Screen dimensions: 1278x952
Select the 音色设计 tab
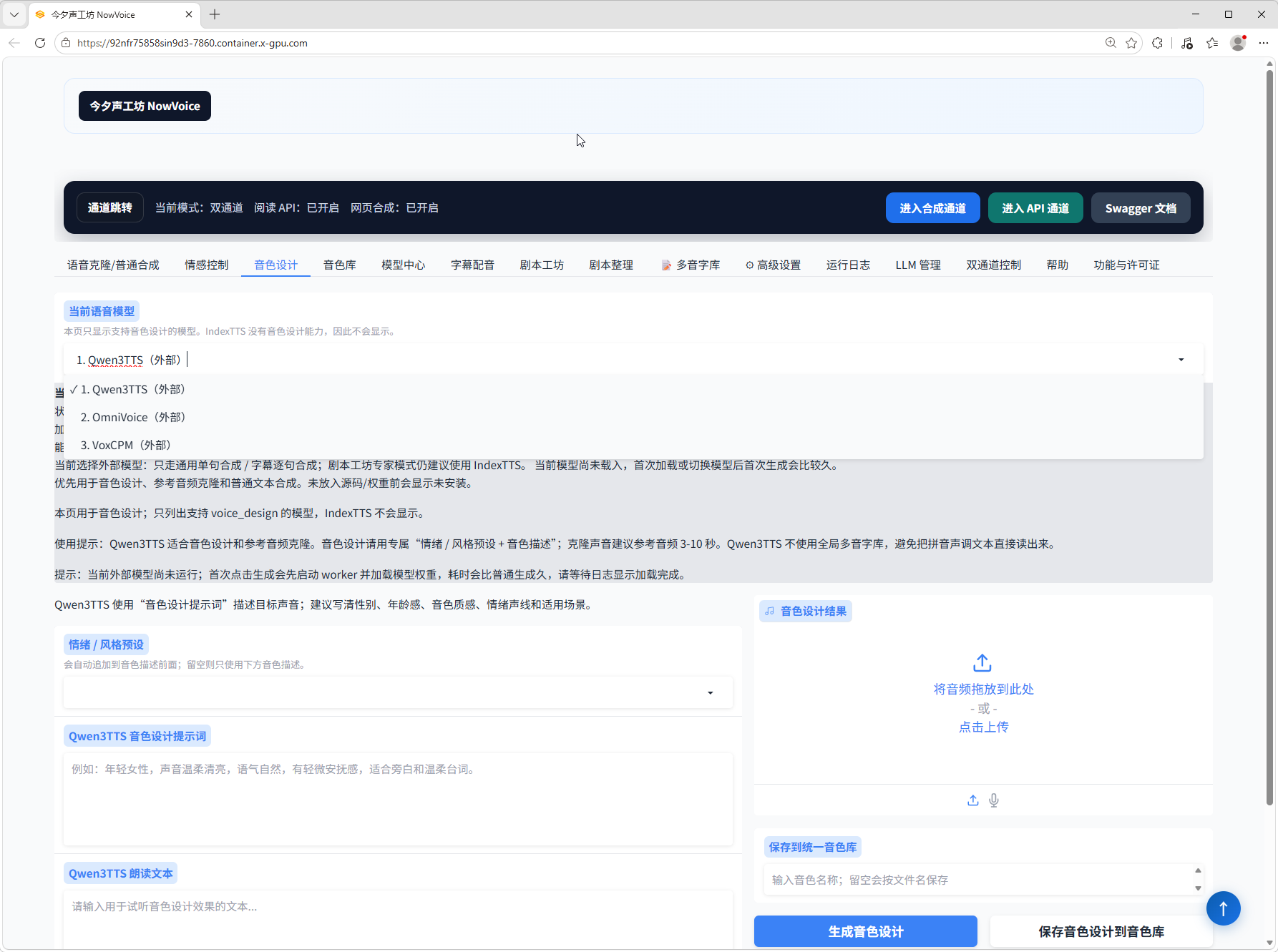point(275,265)
